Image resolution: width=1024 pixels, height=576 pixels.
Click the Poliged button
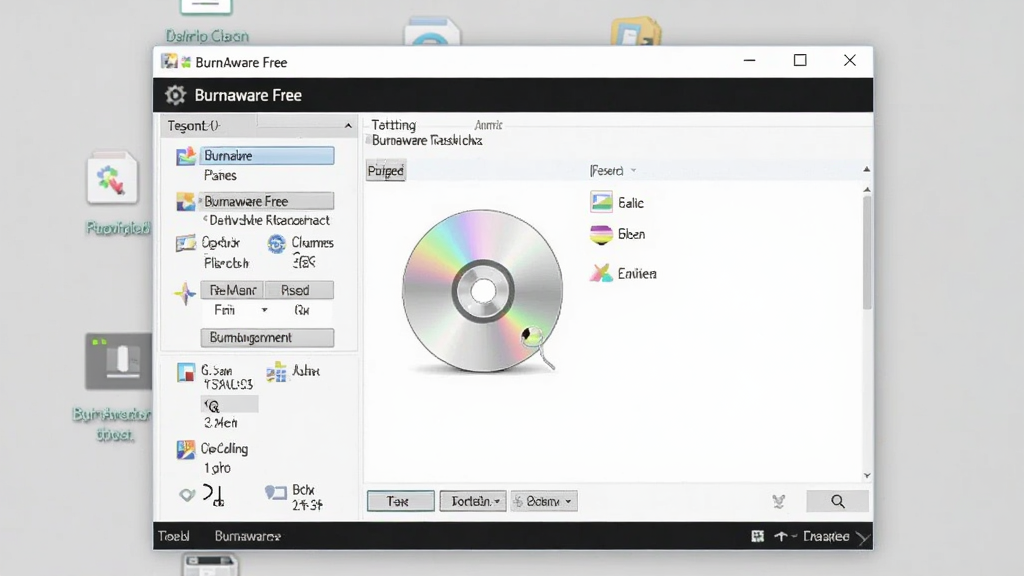click(386, 171)
